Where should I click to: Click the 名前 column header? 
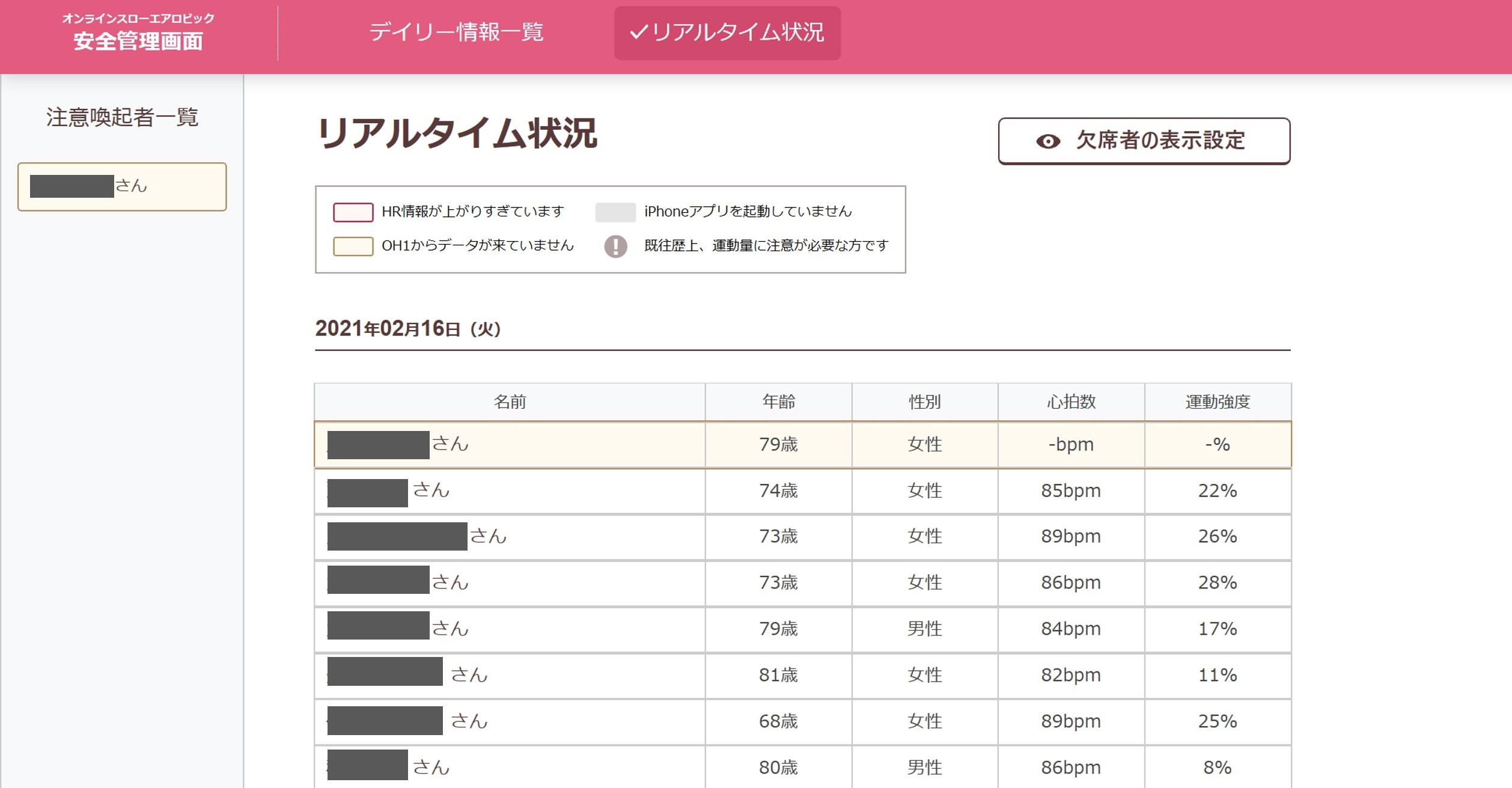click(510, 402)
